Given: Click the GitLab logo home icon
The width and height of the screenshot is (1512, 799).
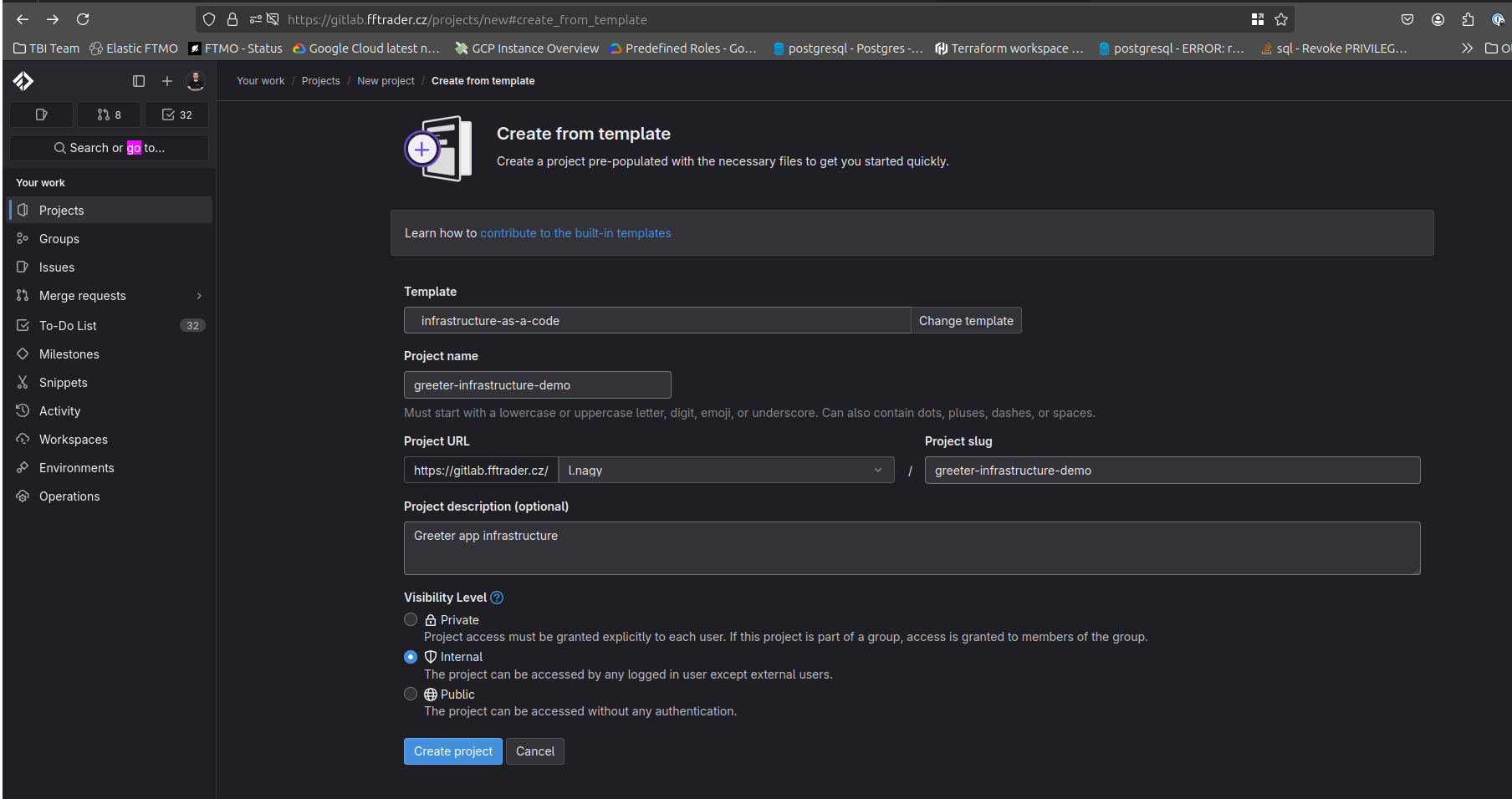Looking at the screenshot, I should pos(23,81).
